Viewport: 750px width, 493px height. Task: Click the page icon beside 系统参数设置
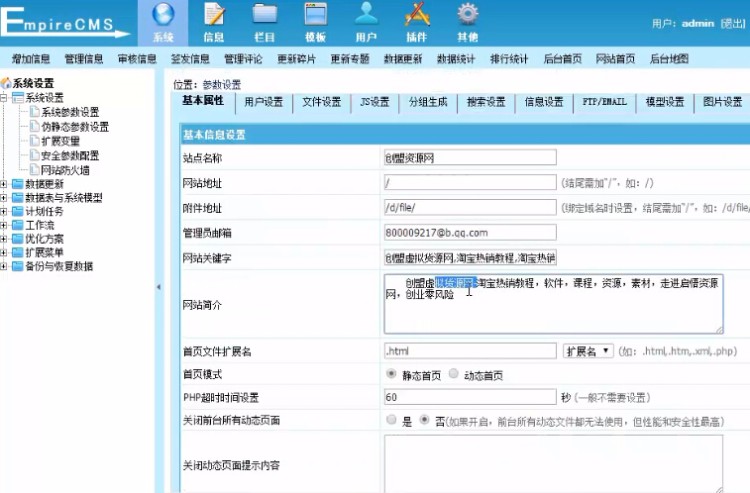34,112
